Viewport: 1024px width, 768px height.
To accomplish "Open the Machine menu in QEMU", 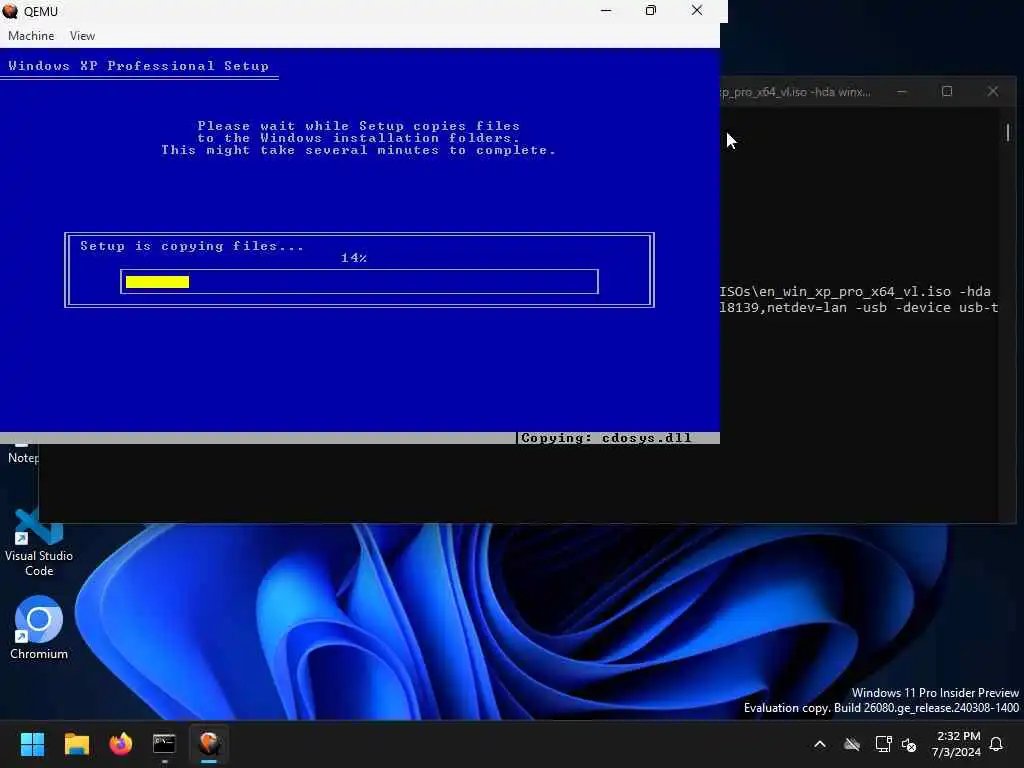I will click(x=31, y=36).
